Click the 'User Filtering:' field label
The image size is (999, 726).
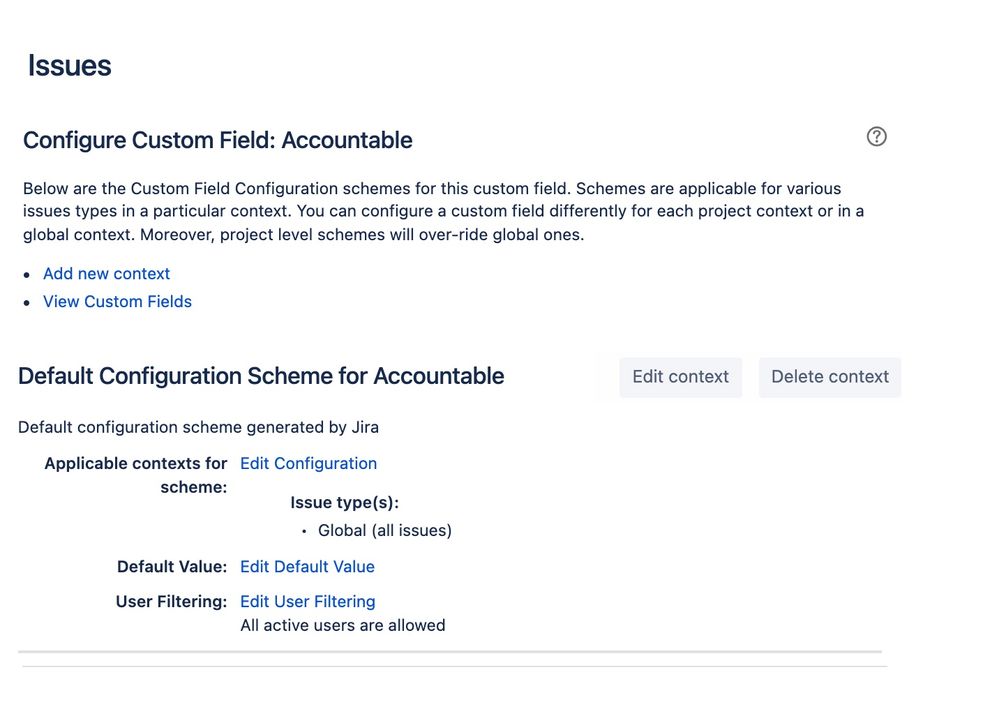click(171, 602)
